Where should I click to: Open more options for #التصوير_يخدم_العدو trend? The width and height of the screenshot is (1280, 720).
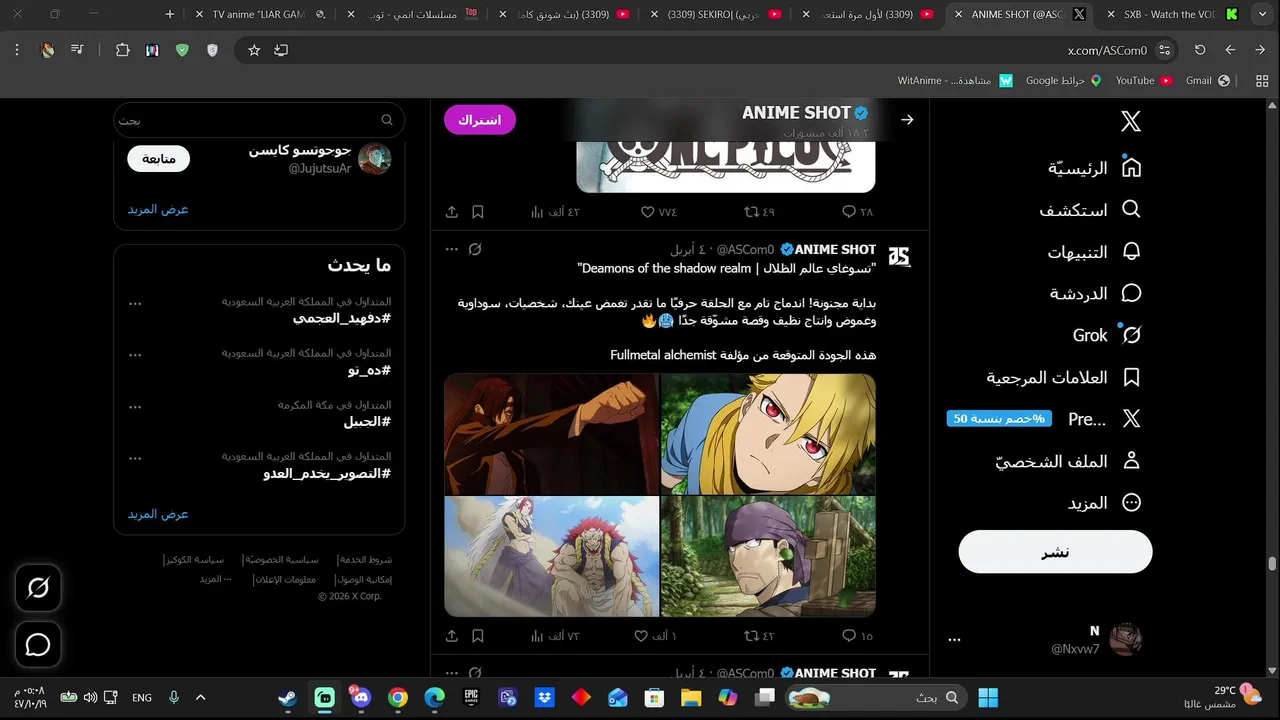135,459
